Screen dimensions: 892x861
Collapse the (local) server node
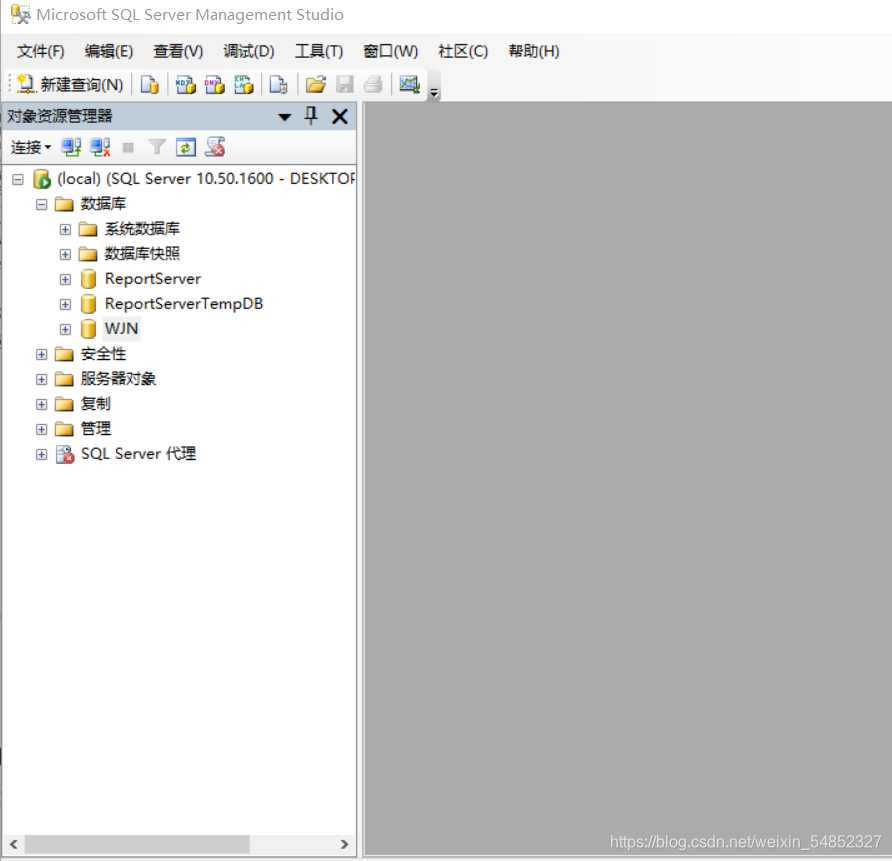[18, 180]
